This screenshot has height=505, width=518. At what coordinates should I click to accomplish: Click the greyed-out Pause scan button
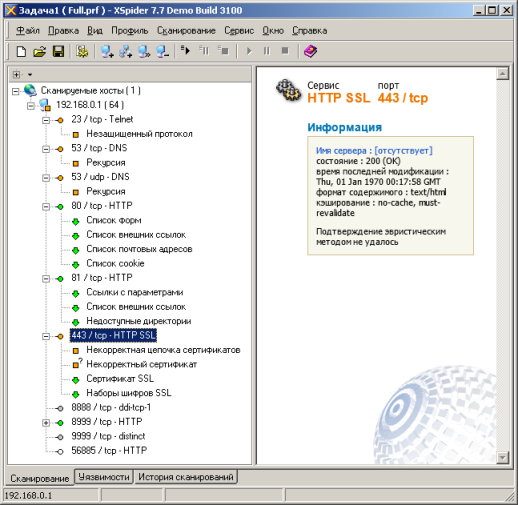click(267, 51)
